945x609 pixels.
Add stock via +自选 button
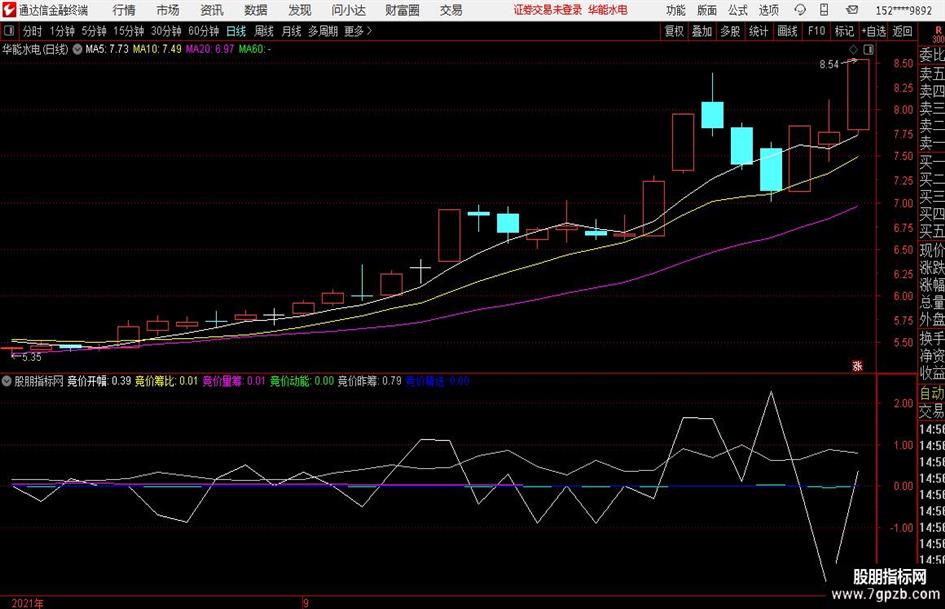click(874, 31)
